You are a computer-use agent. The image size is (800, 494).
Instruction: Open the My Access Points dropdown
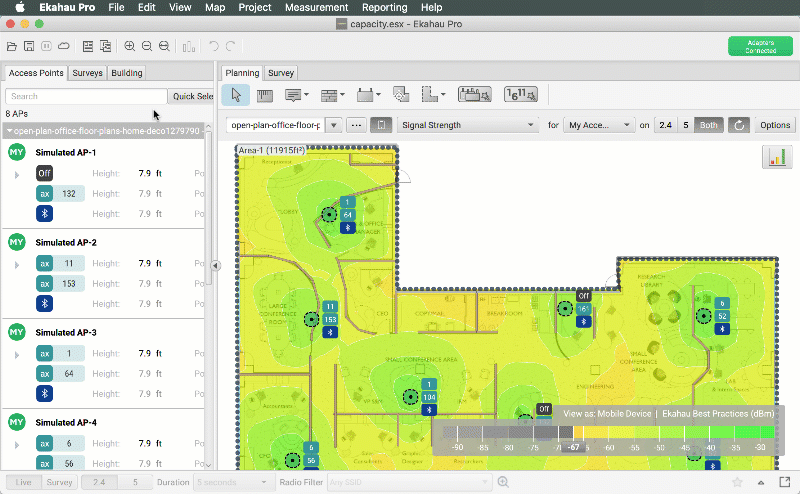point(598,125)
